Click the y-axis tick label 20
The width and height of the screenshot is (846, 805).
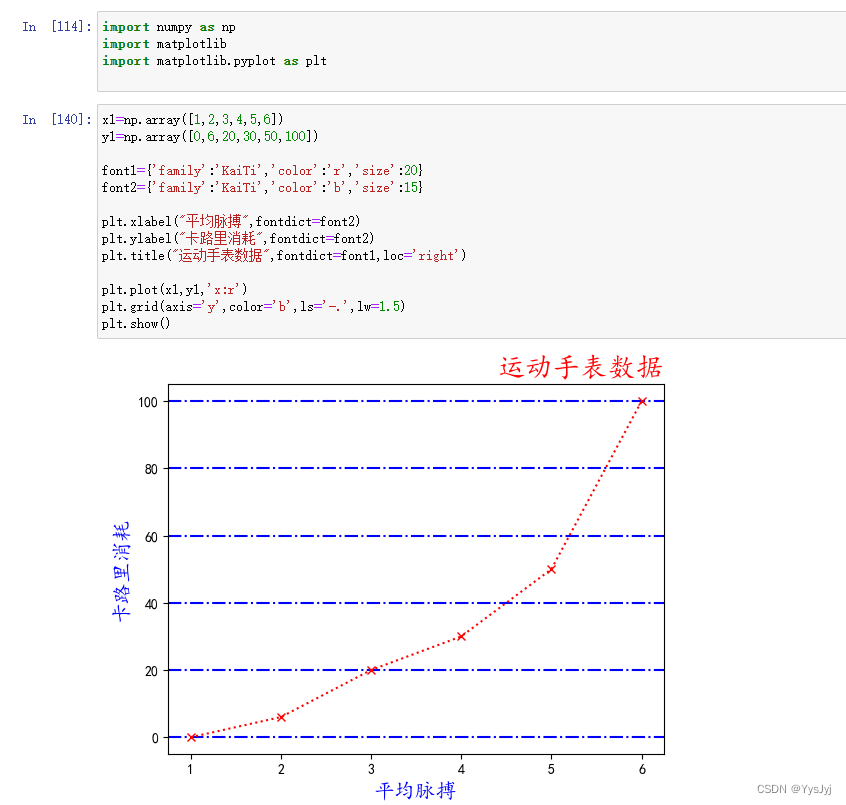[151, 671]
